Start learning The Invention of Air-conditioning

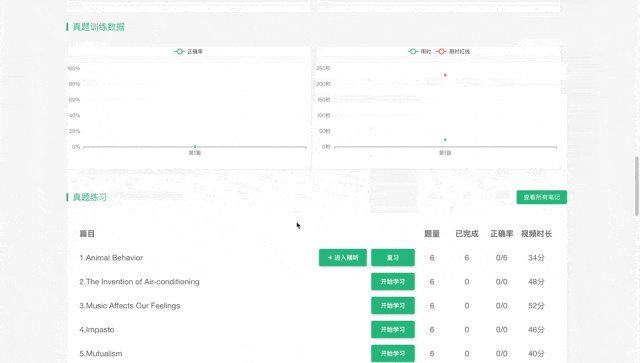[x=393, y=282]
